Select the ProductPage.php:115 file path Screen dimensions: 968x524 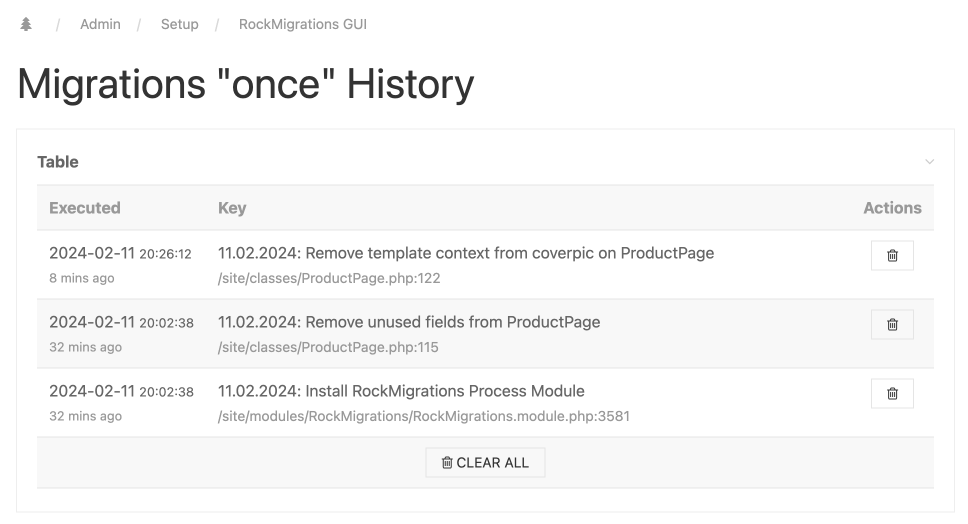click(x=328, y=348)
